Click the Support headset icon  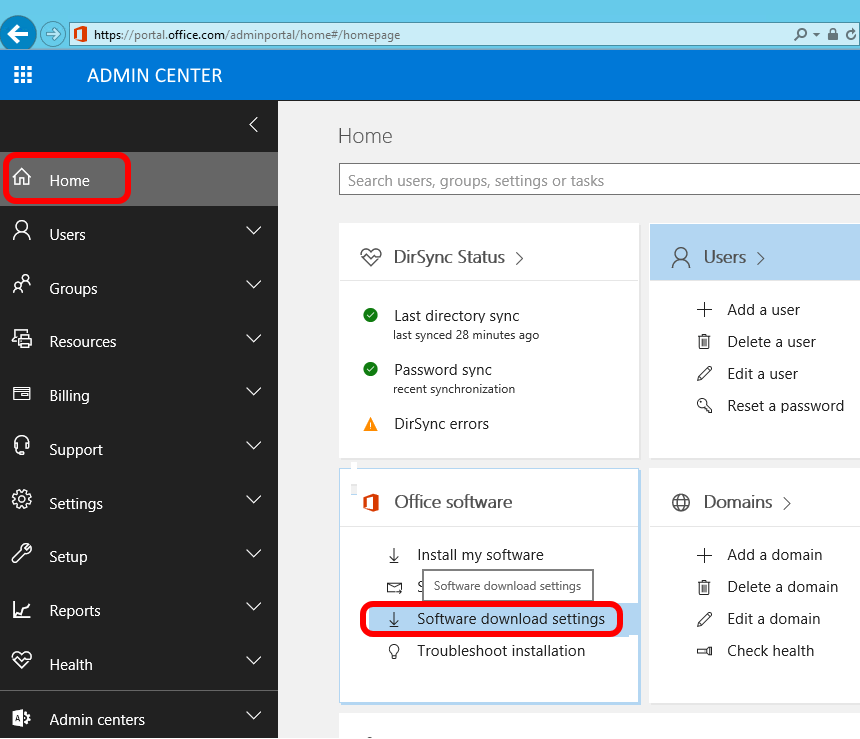click(22, 448)
